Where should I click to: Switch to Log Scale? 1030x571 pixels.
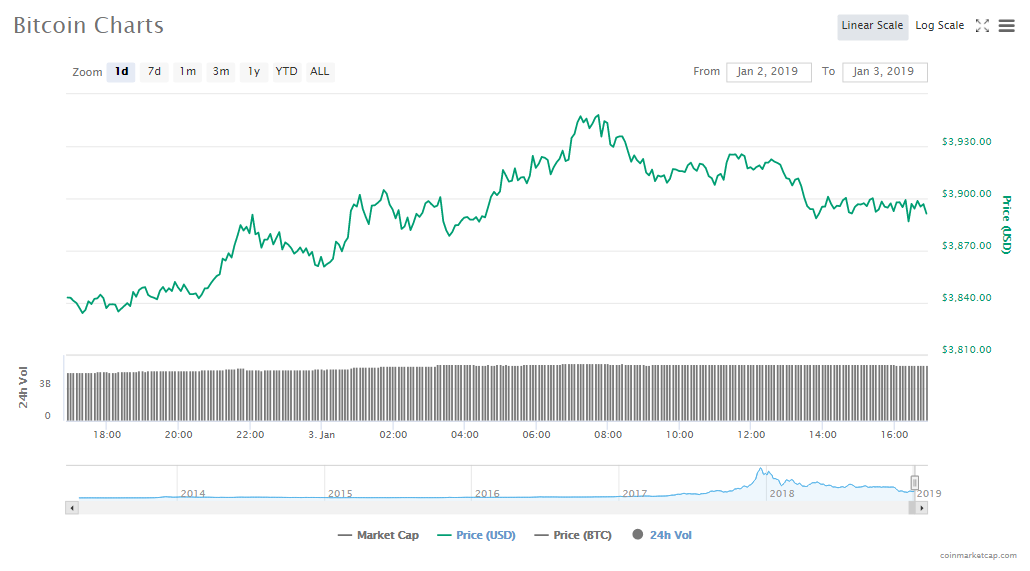[x=939, y=26]
